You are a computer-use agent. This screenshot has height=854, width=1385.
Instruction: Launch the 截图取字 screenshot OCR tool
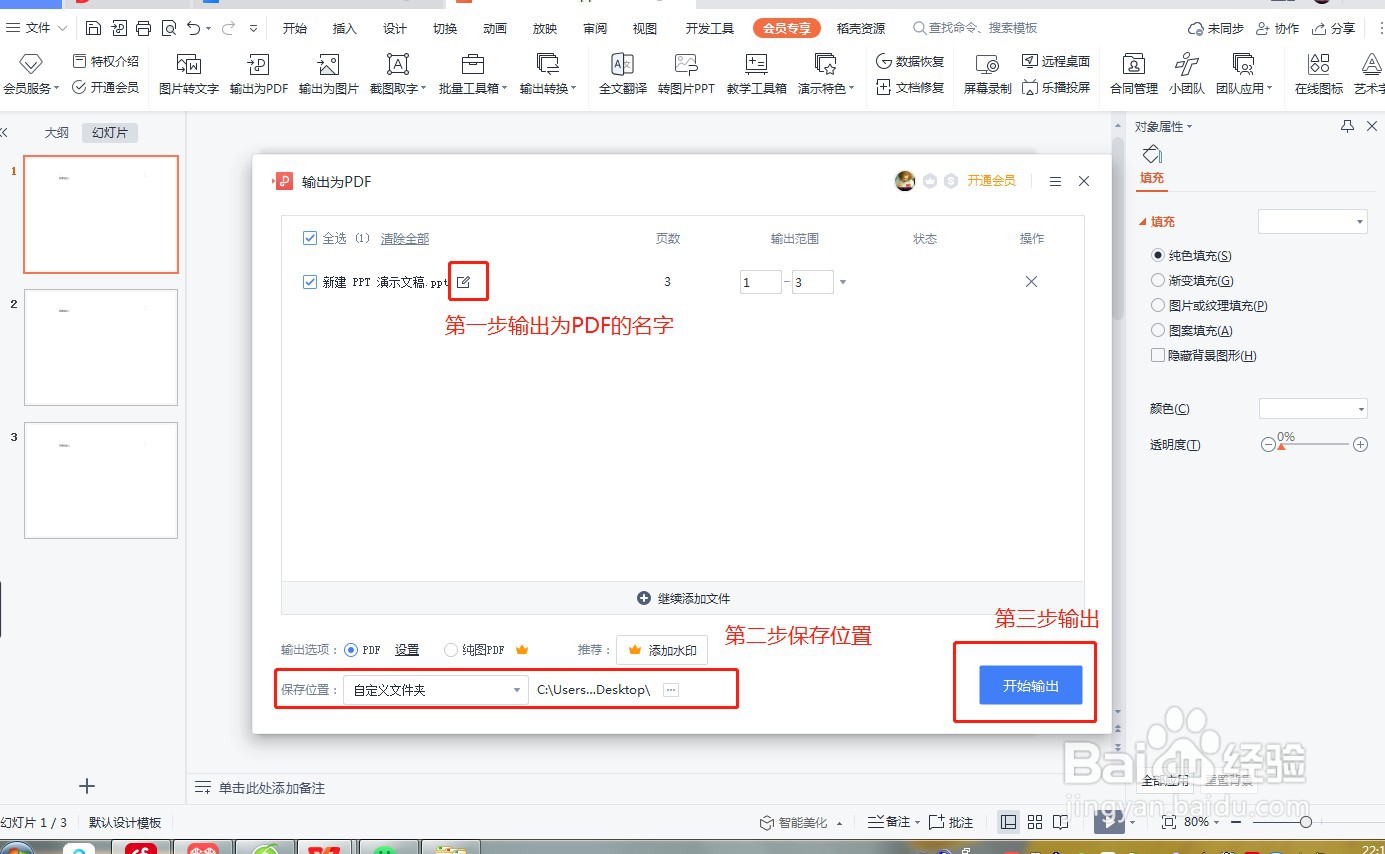[394, 75]
